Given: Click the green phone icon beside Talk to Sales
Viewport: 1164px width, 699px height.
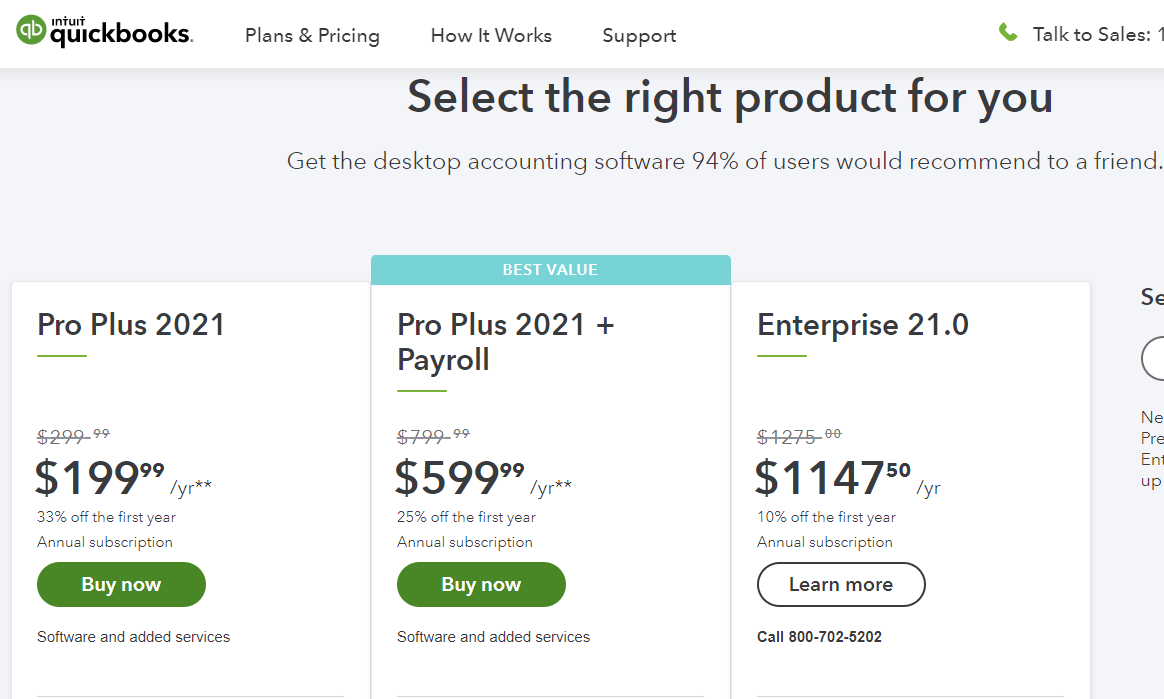Looking at the screenshot, I should (1008, 31).
